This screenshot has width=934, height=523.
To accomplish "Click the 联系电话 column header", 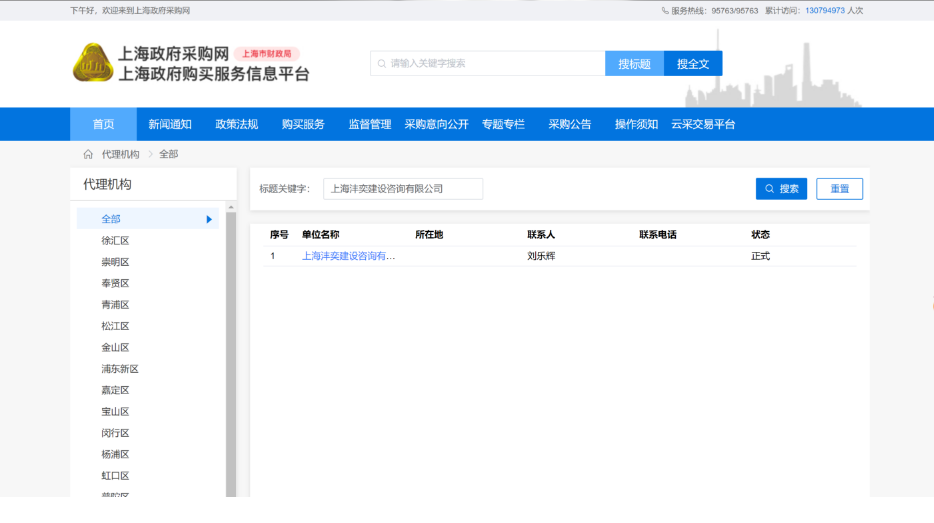I will tap(658, 235).
